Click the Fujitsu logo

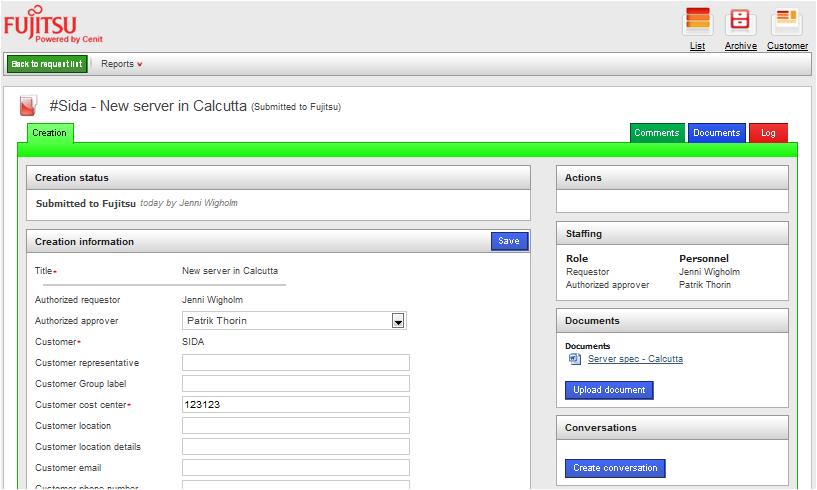coord(52,24)
